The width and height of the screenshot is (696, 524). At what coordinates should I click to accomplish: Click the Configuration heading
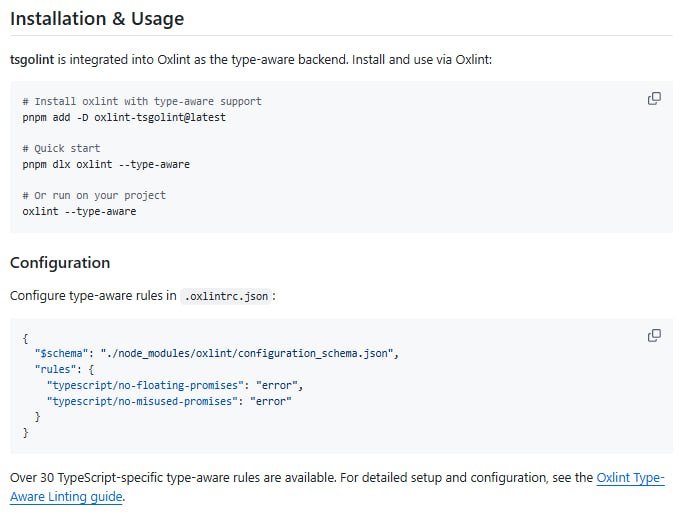(x=60, y=263)
